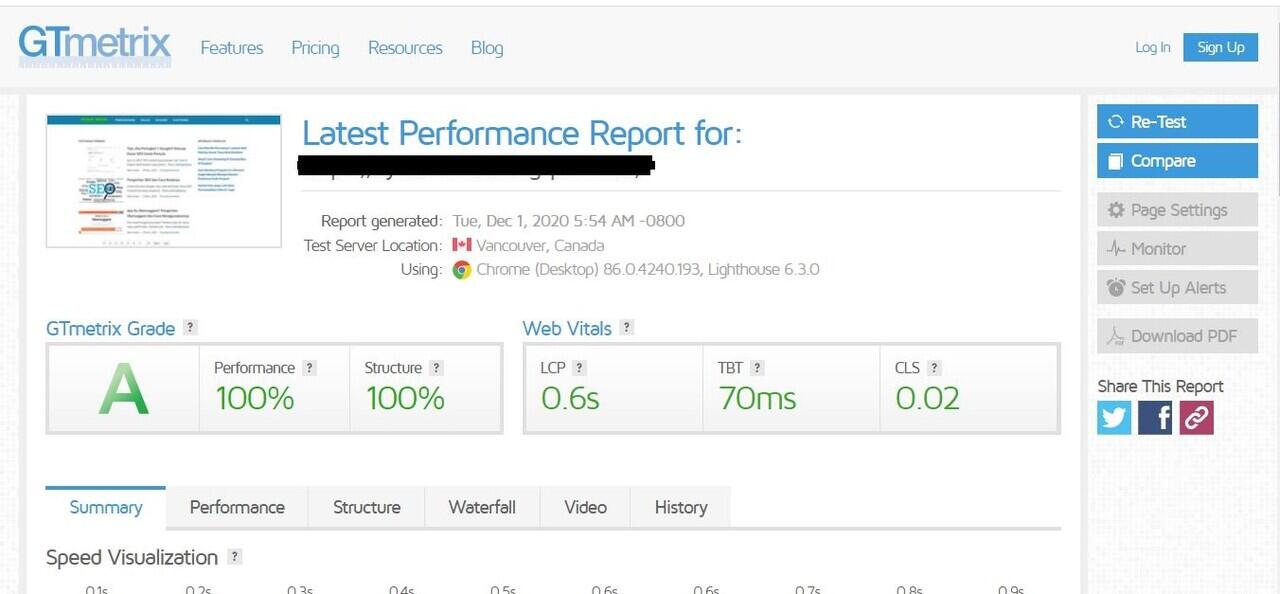Open Features in top navigation
Viewport: 1280px width, 594px height.
coord(232,48)
